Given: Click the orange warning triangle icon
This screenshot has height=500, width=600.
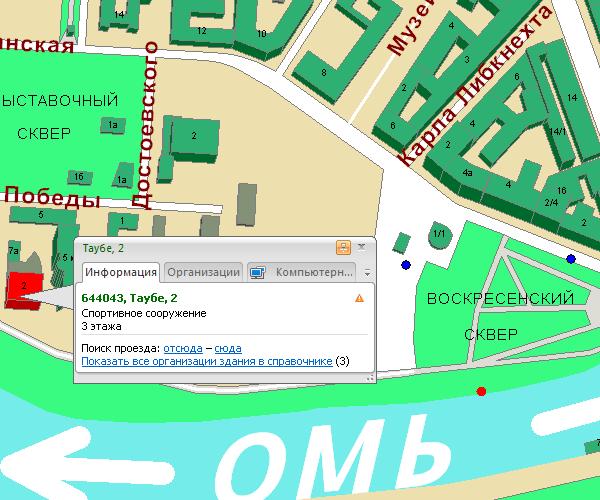Looking at the screenshot, I should pos(359,298).
